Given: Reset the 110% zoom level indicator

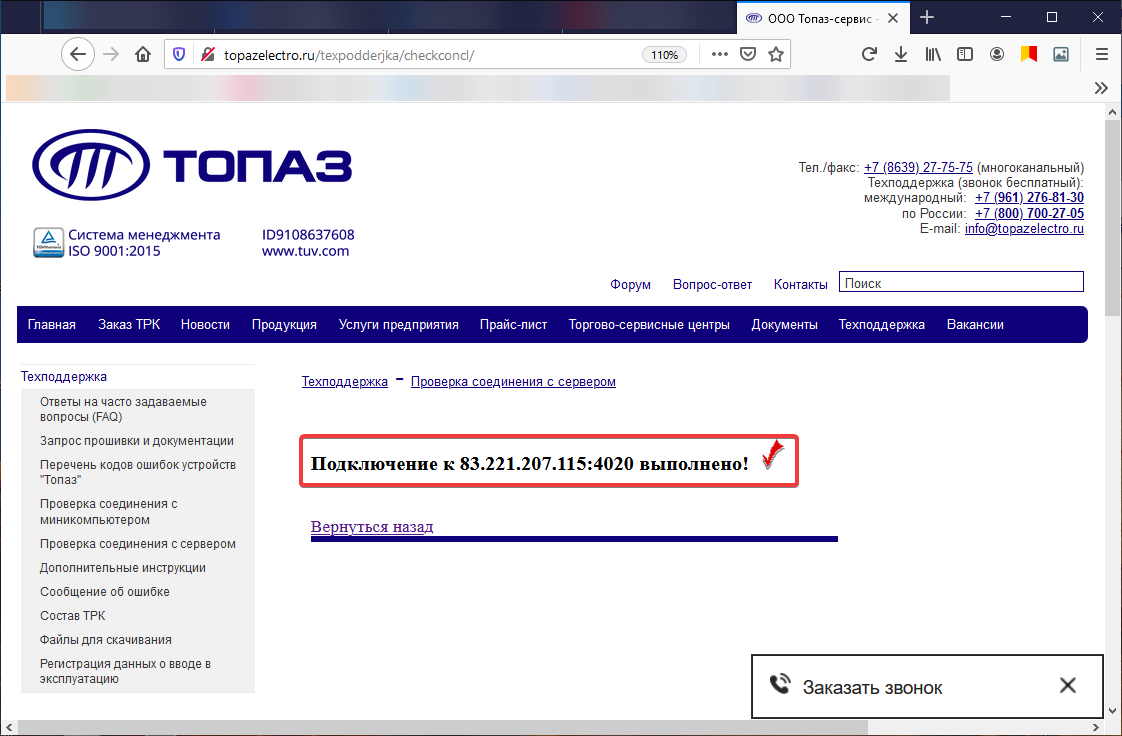Looking at the screenshot, I should 665,55.
